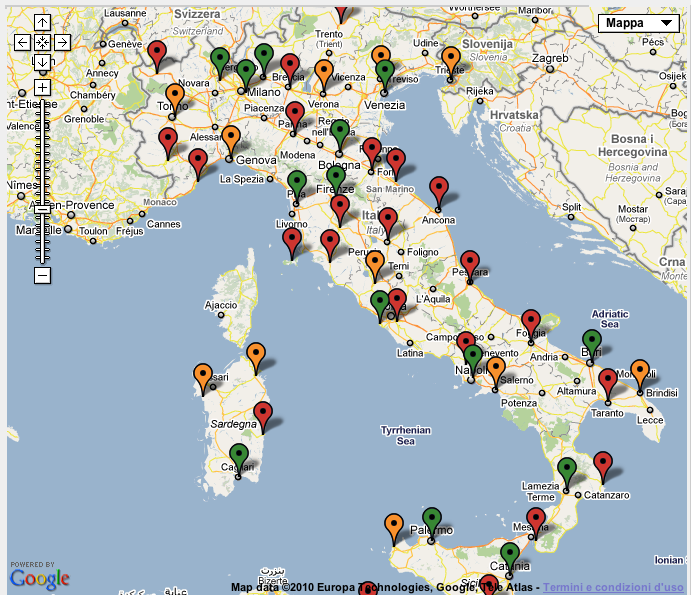Click the Toulon city label
691x601 pixels.
[93, 231]
